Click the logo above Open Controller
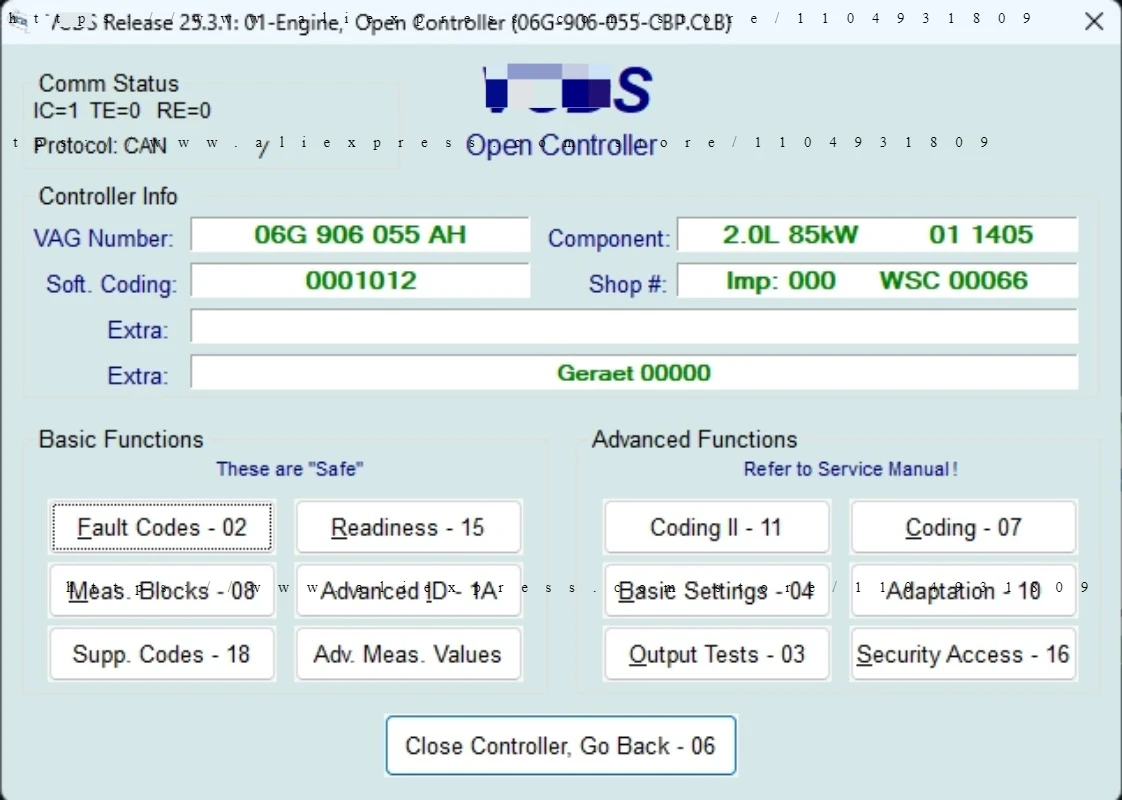Screen dimensions: 1122x800 tap(567, 89)
